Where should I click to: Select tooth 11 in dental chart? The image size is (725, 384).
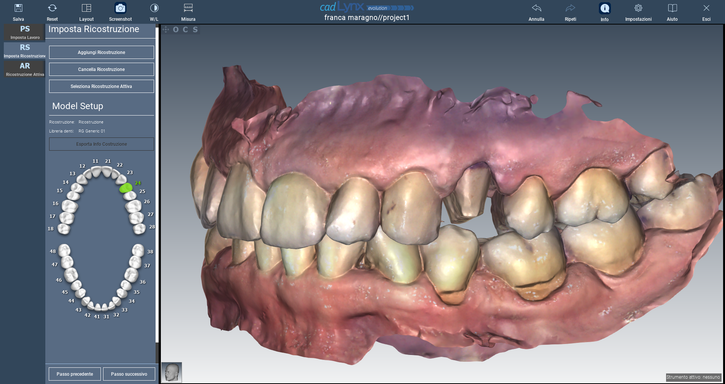point(96,171)
